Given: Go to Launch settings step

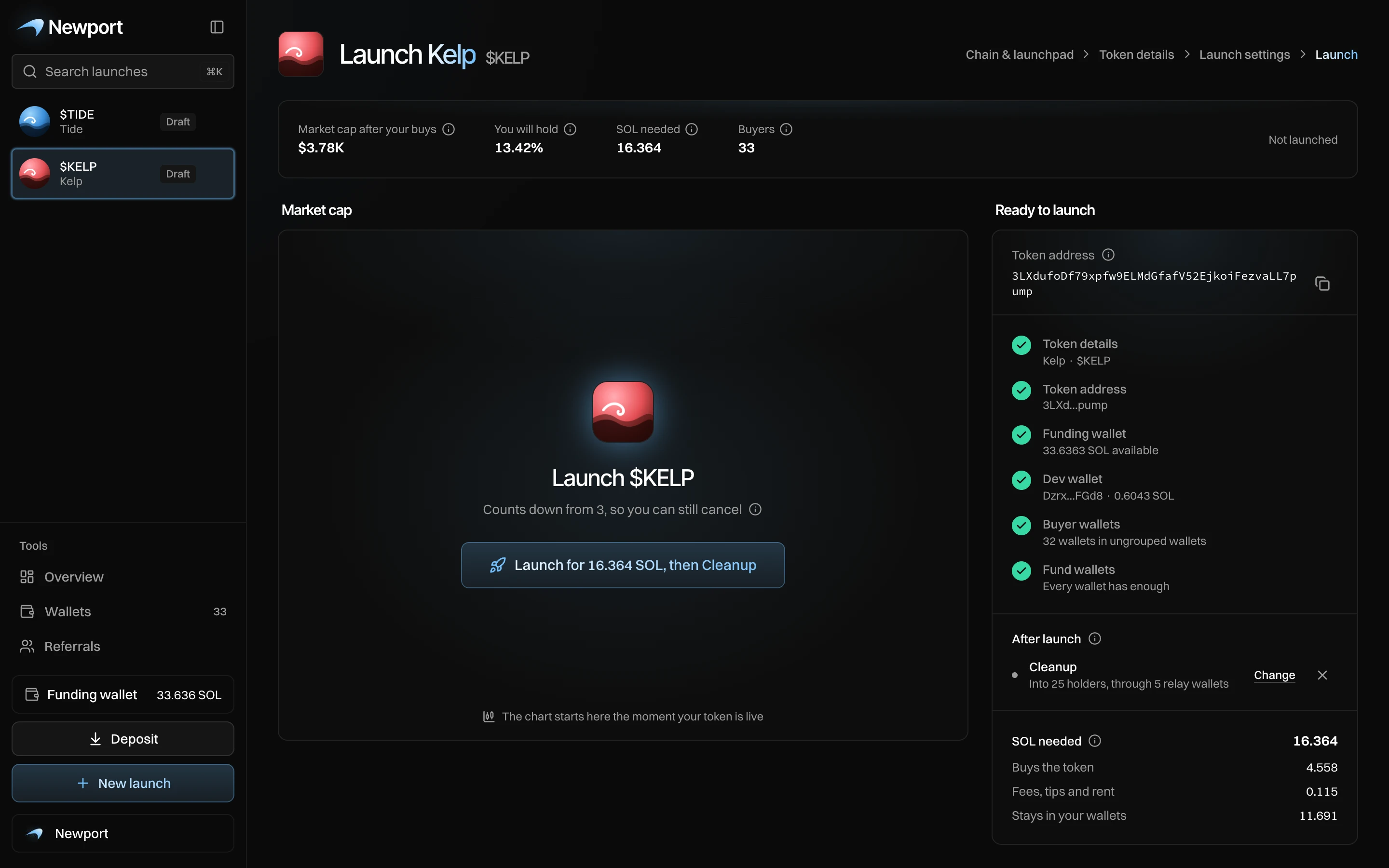Looking at the screenshot, I should tap(1244, 54).
